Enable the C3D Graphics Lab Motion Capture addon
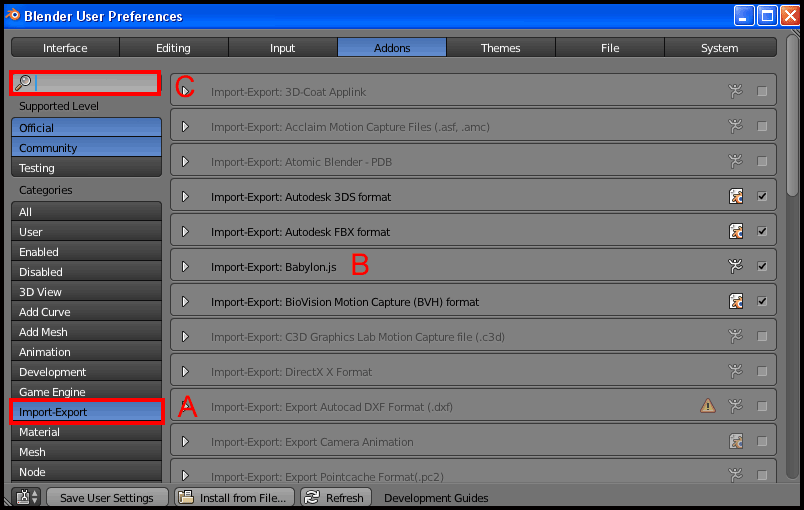This screenshot has width=804, height=510. 762,336
